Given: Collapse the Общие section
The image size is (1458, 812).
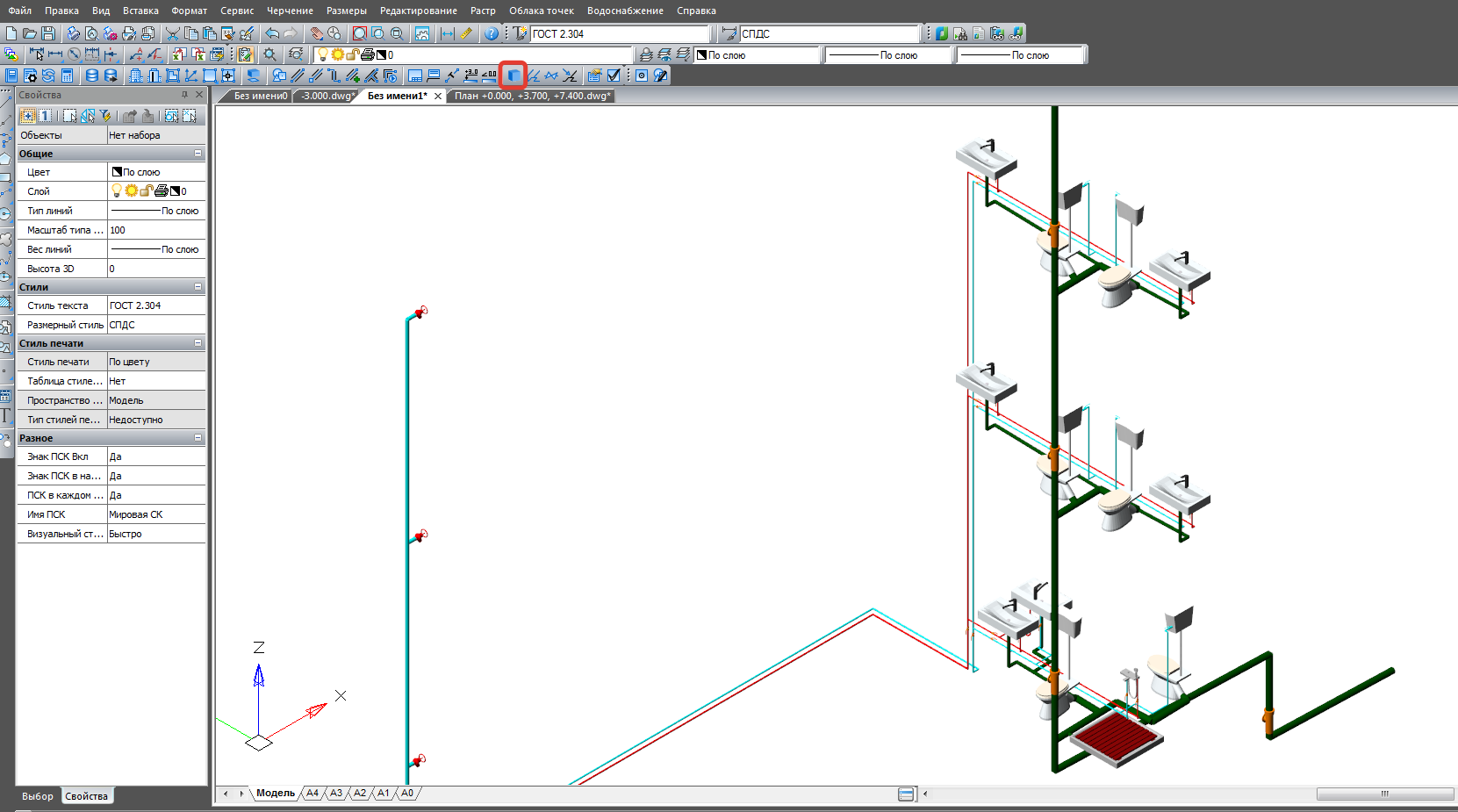Looking at the screenshot, I should [198, 153].
